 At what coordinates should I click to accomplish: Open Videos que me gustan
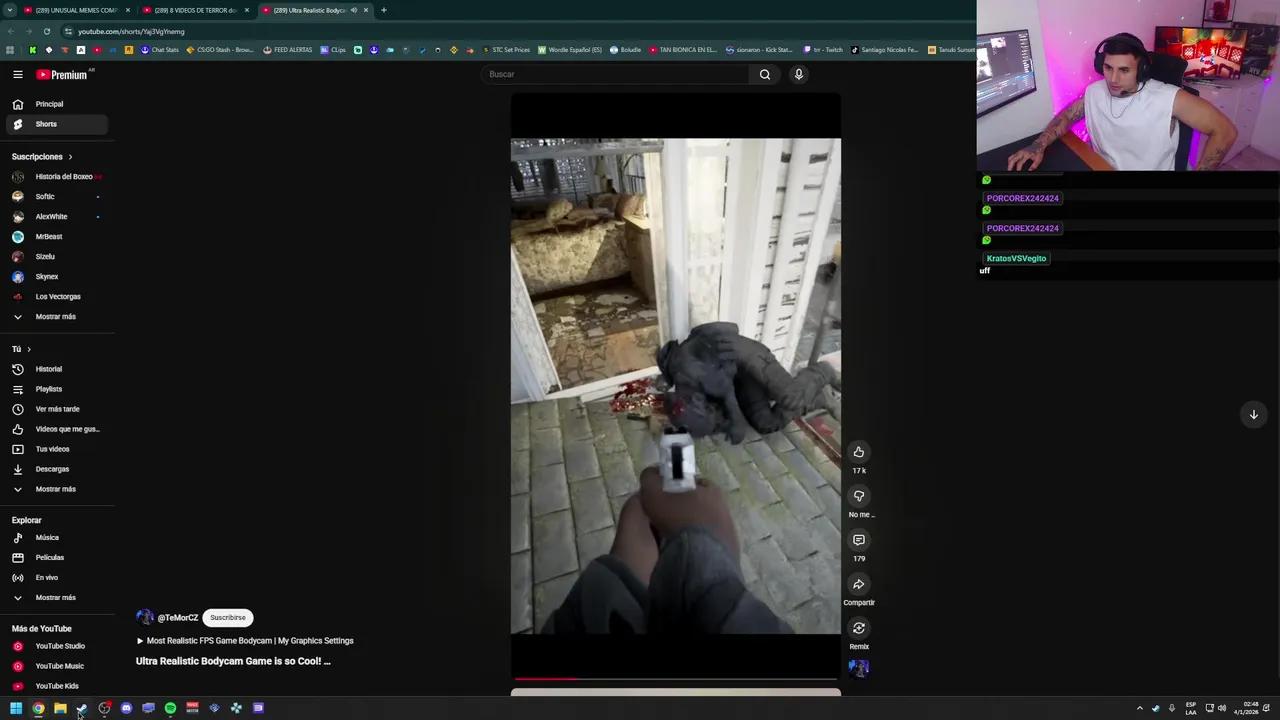point(56,429)
